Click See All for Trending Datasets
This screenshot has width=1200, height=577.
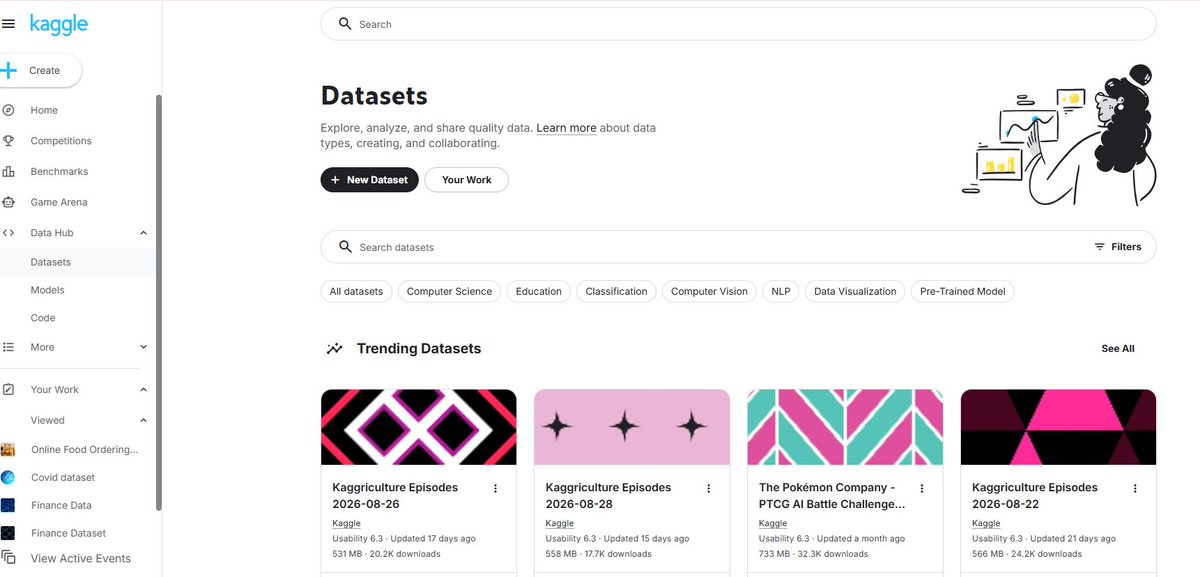[1118, 349]
